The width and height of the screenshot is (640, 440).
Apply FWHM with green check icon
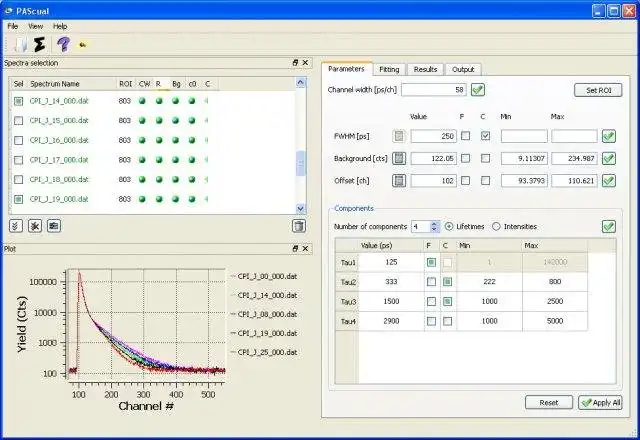click(x=609, y=136)
